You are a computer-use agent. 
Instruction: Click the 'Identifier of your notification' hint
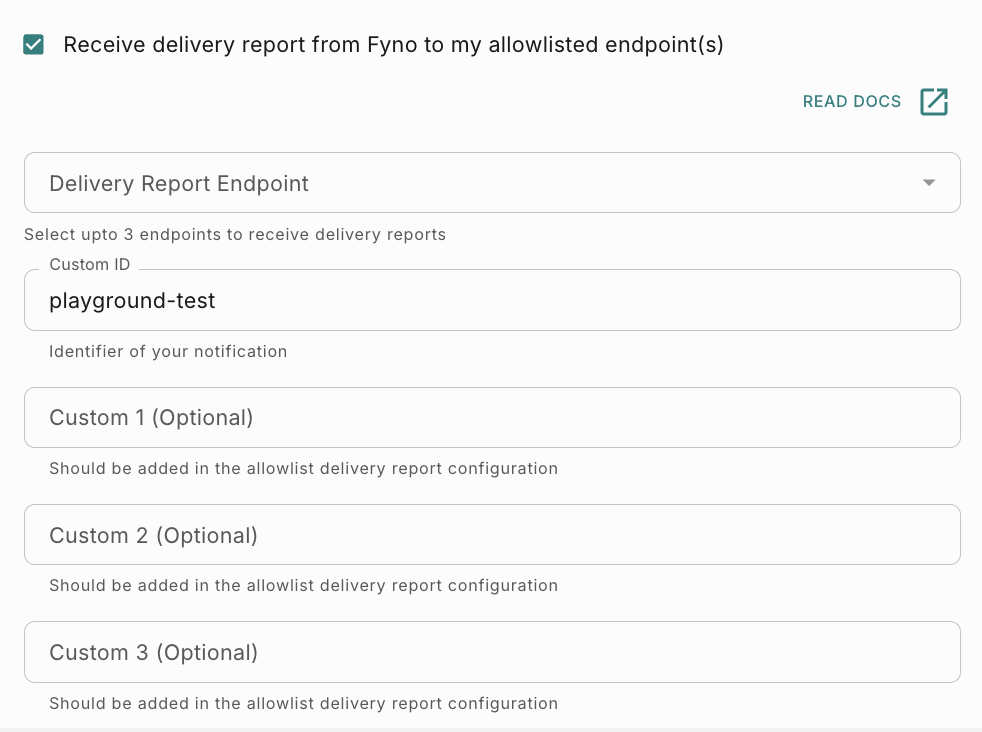168,352
